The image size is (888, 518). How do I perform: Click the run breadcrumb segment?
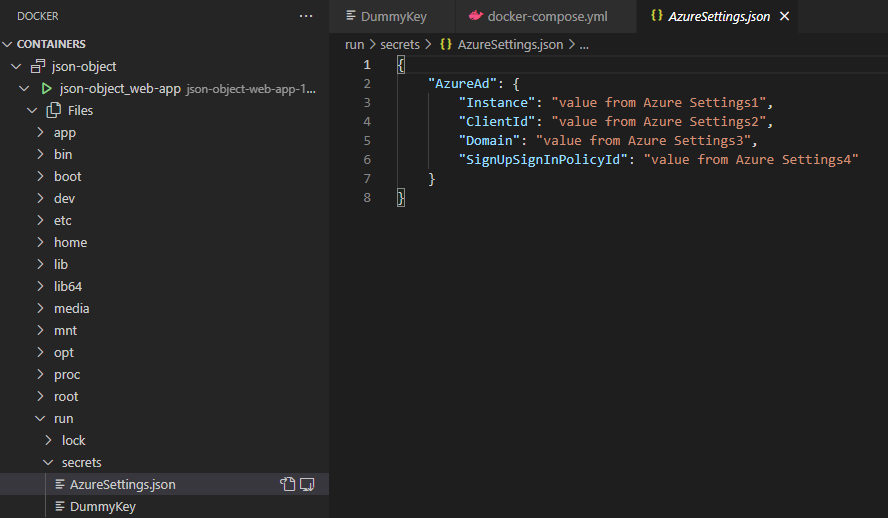(355, 45)
